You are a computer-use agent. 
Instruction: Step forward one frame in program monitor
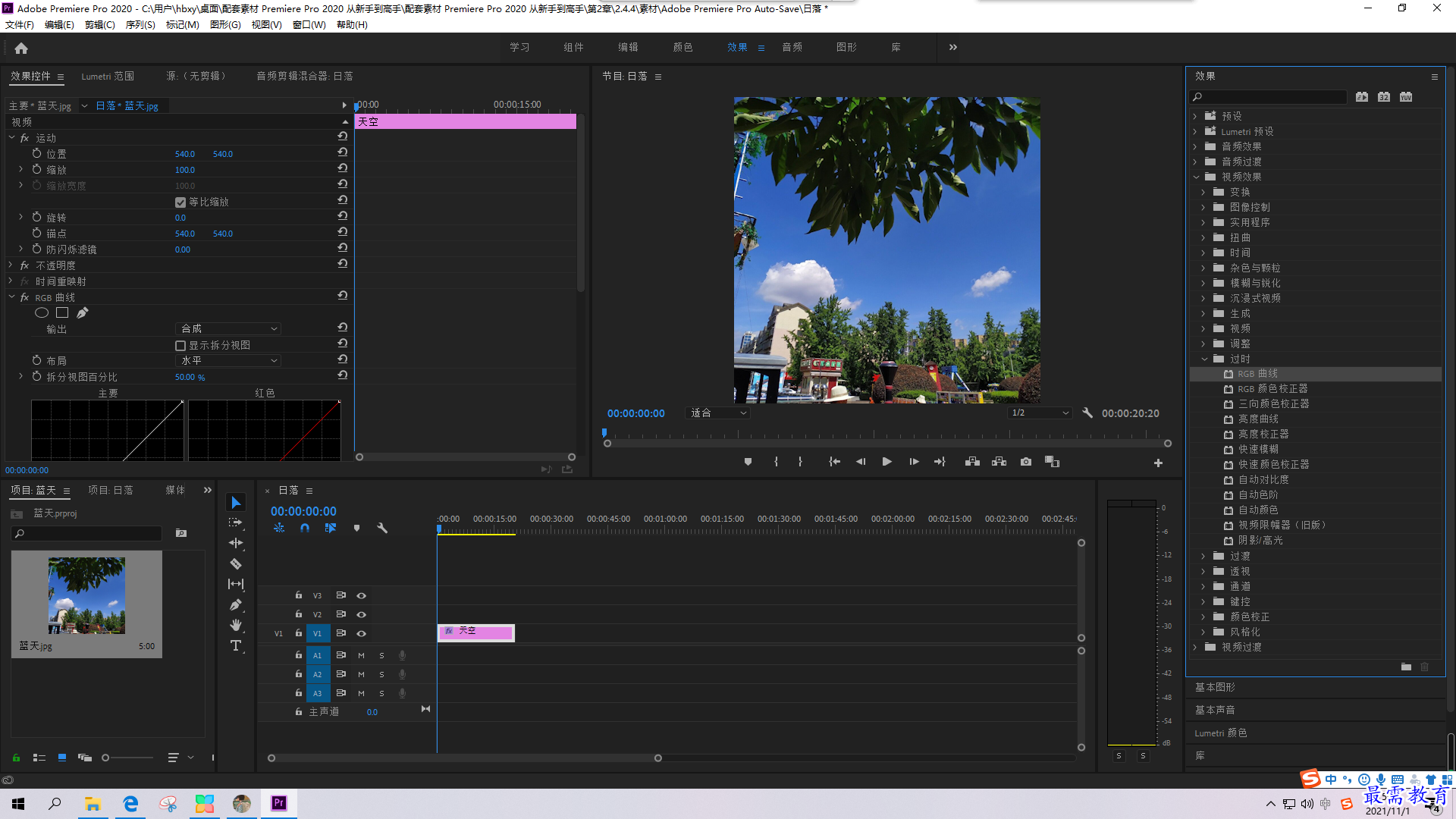[914, 462]
